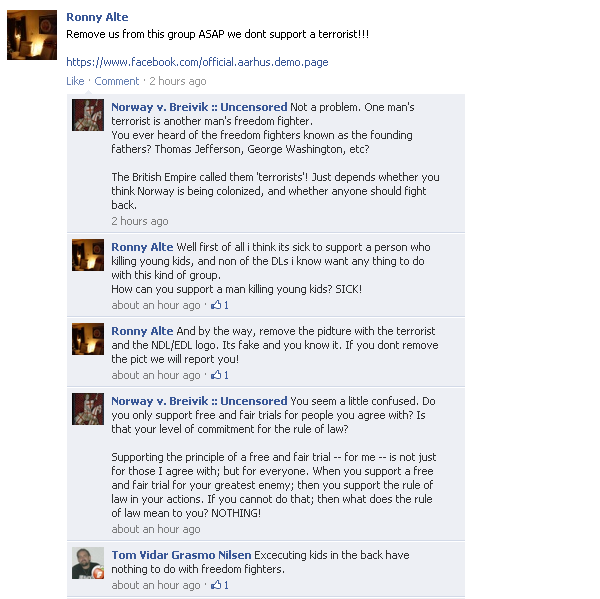Click thumbs-up icon on Tom Vidar's comment

pos(216,584)
